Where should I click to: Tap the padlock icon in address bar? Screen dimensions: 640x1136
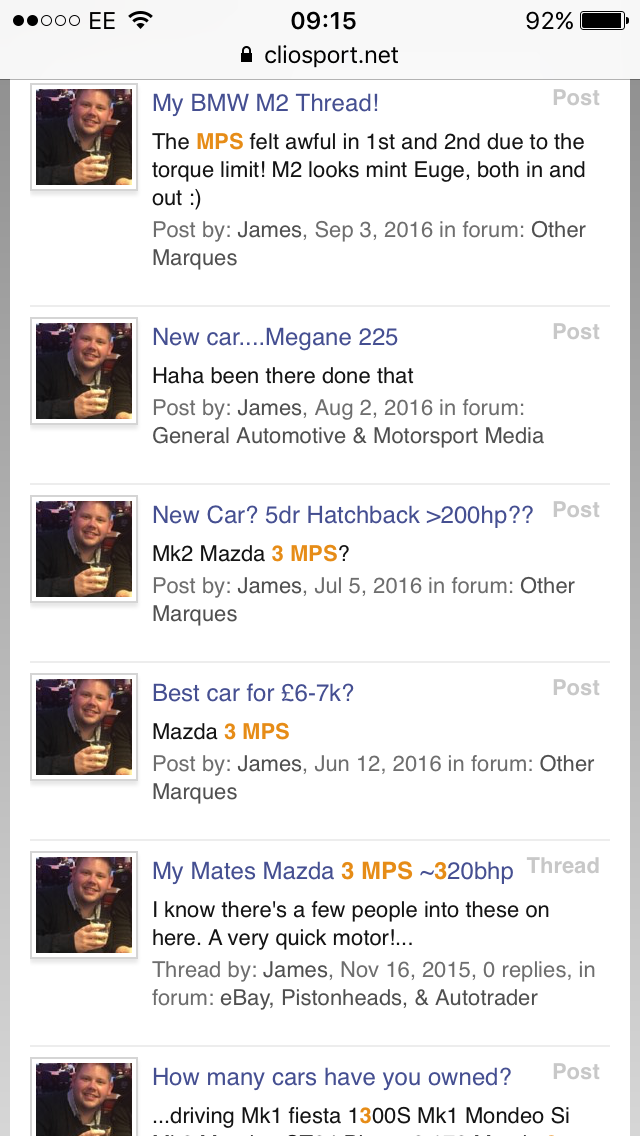click(x=246, y=55)
